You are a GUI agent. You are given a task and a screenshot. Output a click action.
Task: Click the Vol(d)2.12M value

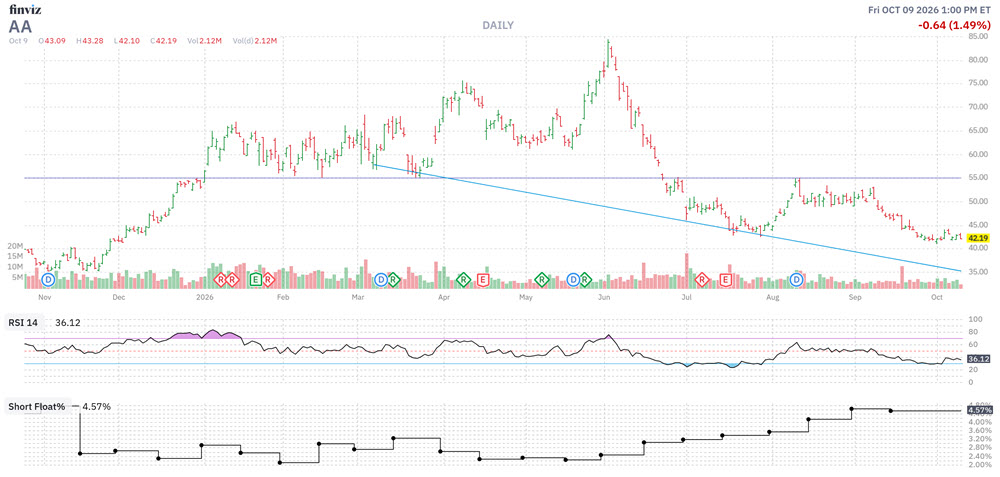[x=254, y=41]
